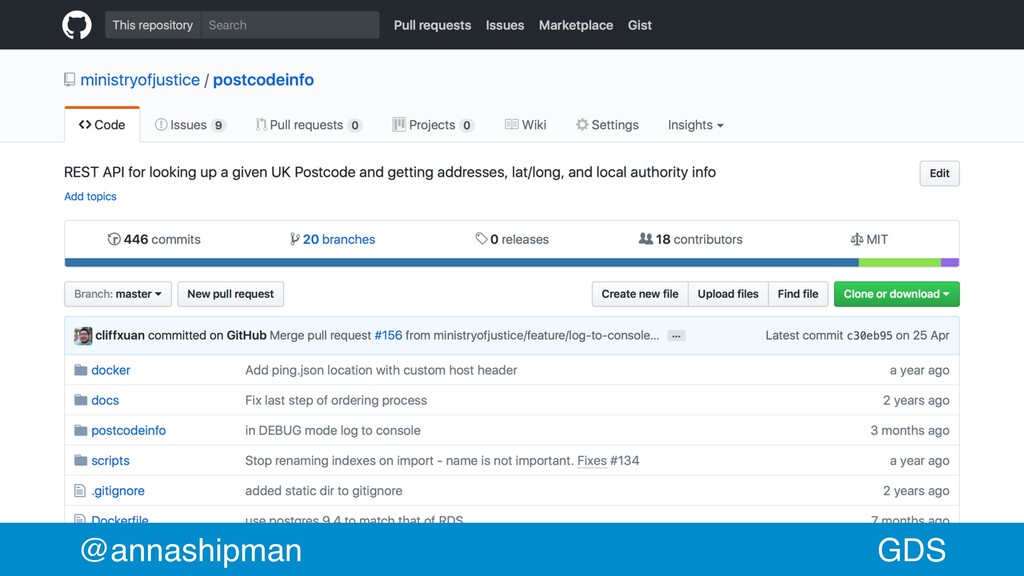View the 446 commits link

coord(154,239)
